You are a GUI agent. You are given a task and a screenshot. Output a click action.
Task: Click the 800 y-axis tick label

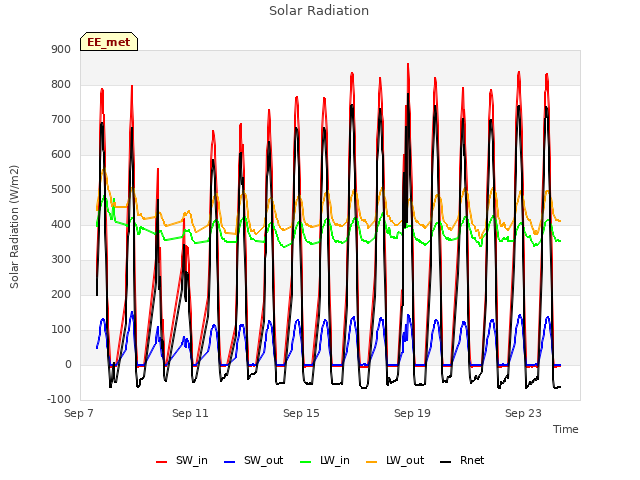point(61,84)
